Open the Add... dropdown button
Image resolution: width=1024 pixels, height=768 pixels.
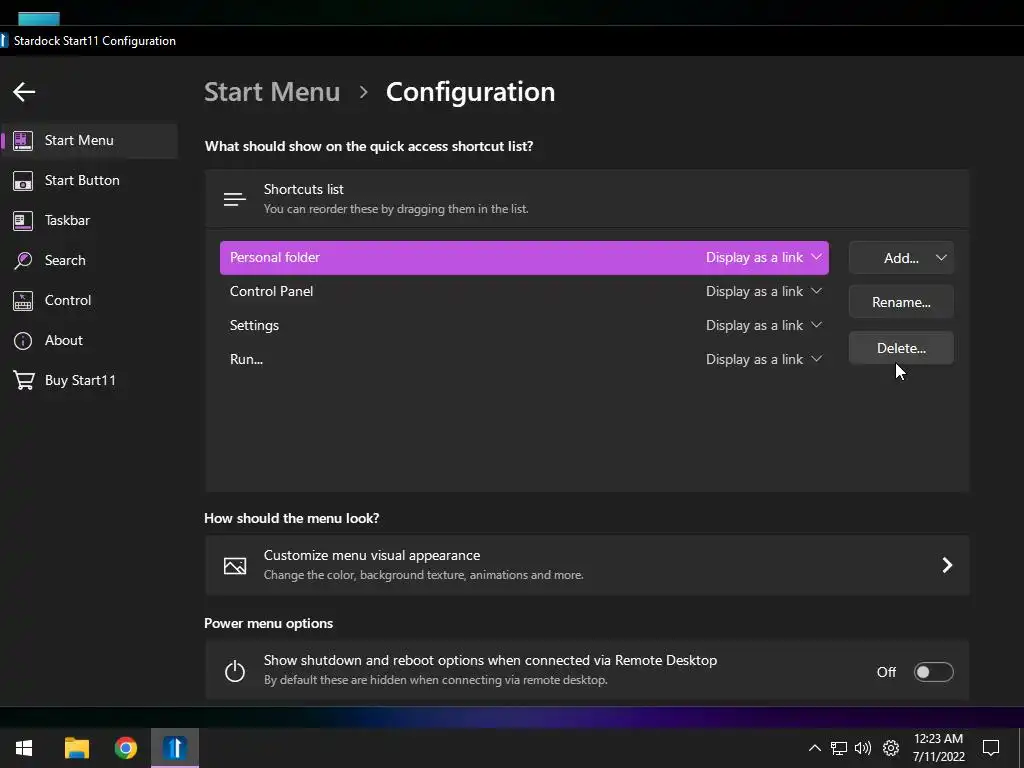[x=901, y=258]
